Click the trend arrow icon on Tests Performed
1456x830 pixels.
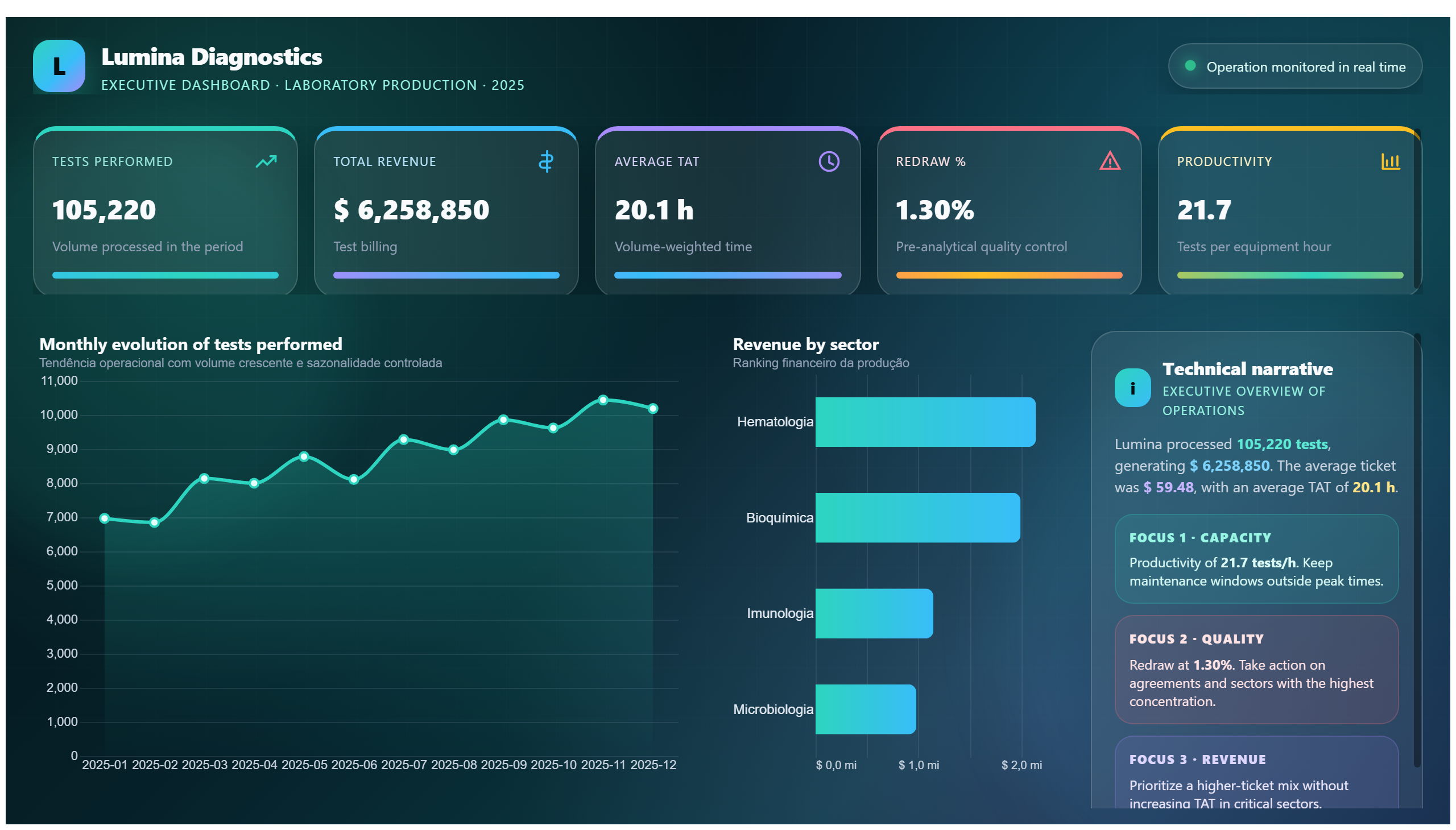[266, 162]
